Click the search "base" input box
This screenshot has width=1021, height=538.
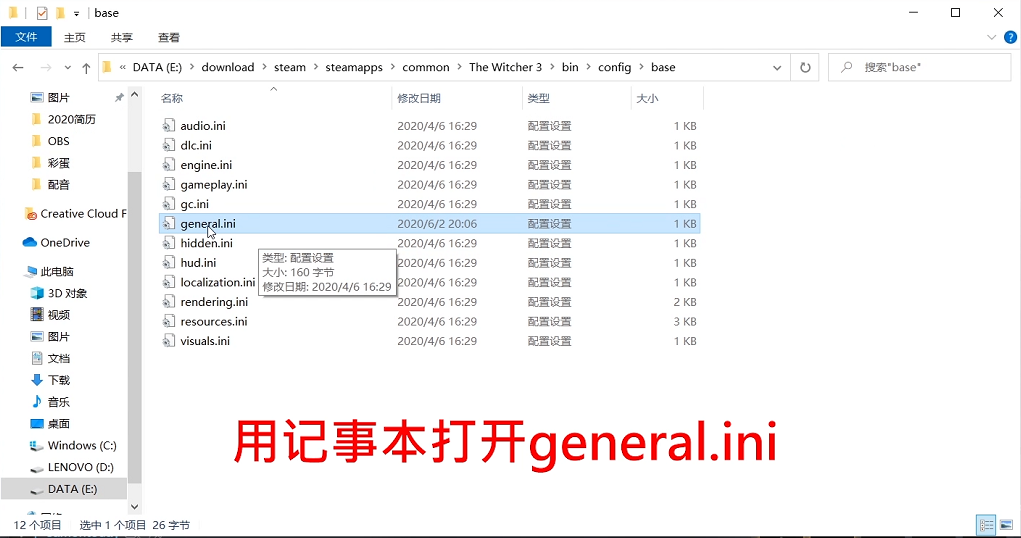point(919,67)
